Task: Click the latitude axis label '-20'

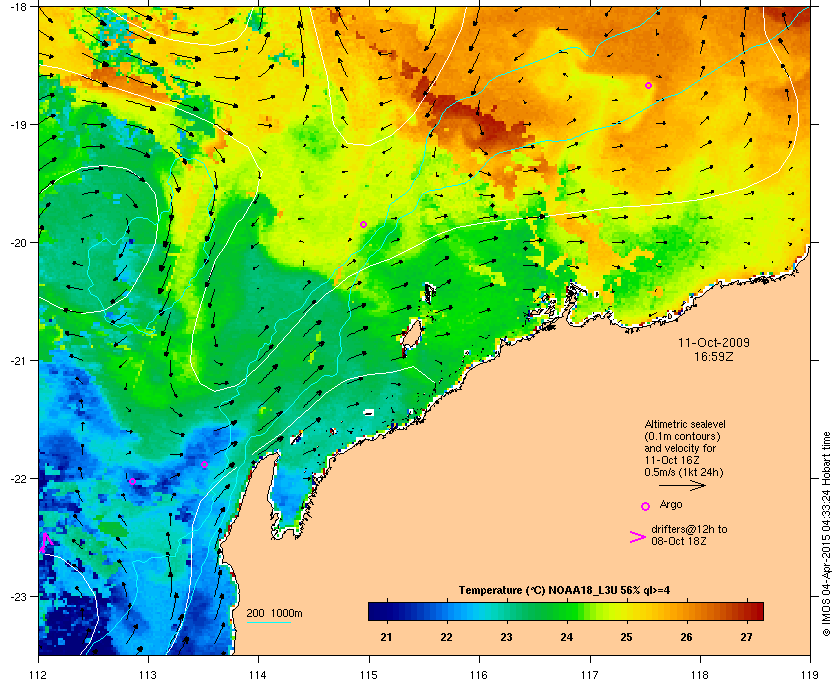Action: (x=19, y=242)
